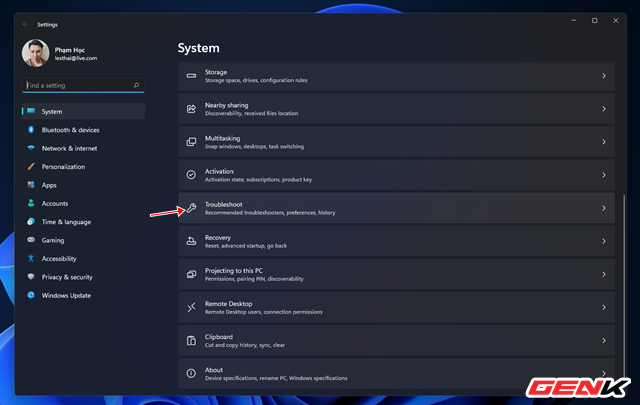Image resolution: width=640 pixels, height=405 pixels.
Task: Click the Accessibility figure icon
Action: pyautogui.click(x=31, y=258)
